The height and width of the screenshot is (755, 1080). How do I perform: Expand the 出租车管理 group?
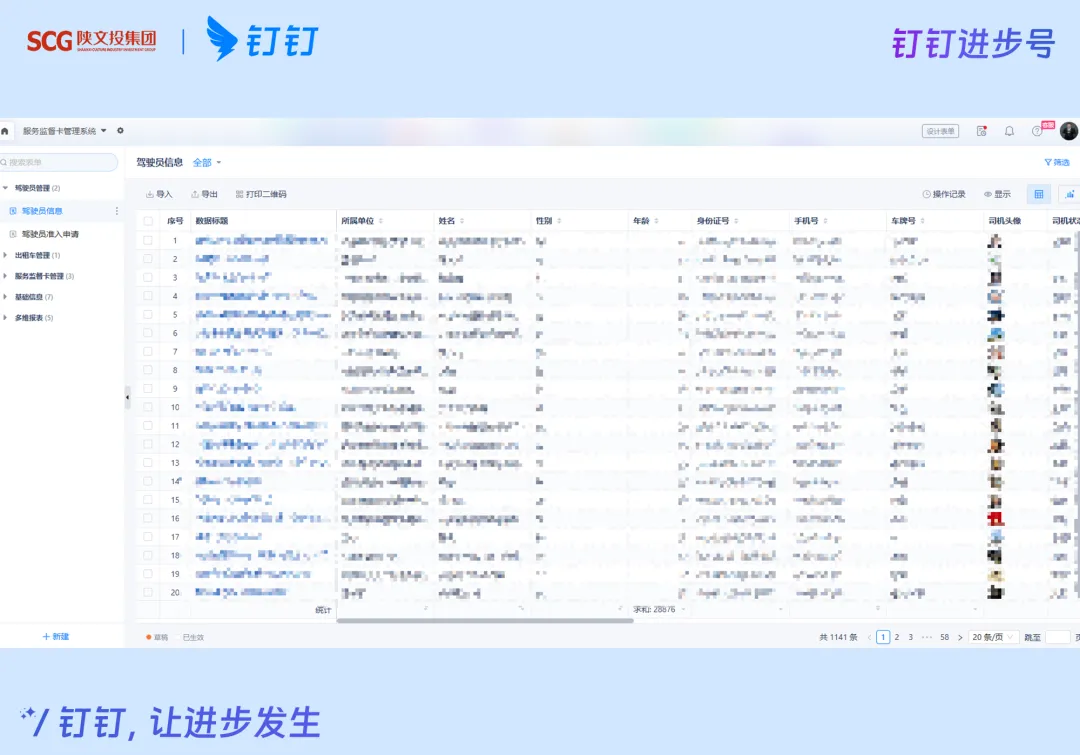(x=6, y=256)
